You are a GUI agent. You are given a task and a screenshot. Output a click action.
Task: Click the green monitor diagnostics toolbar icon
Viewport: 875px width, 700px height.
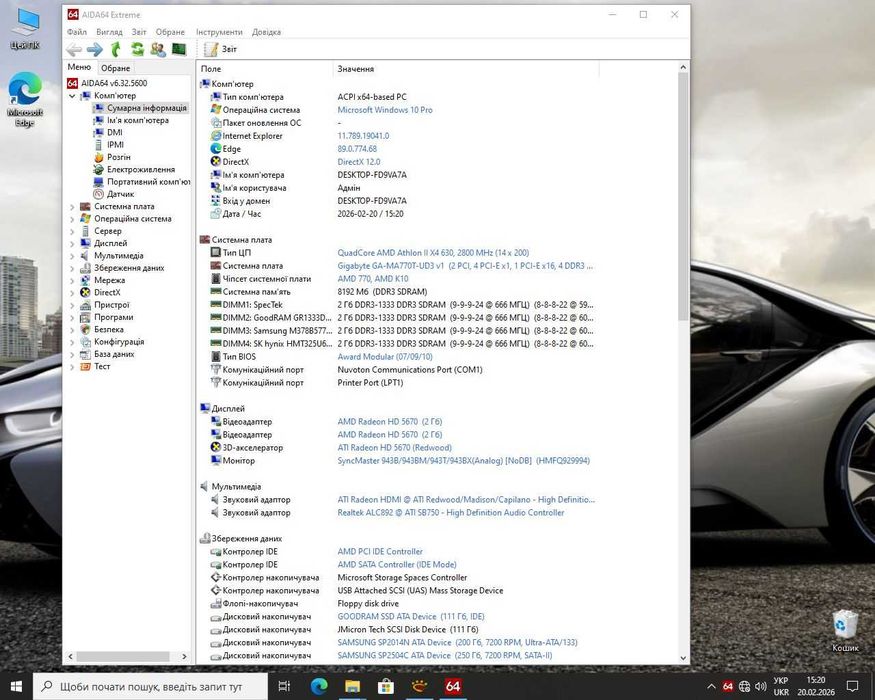(x=179, y=50)
